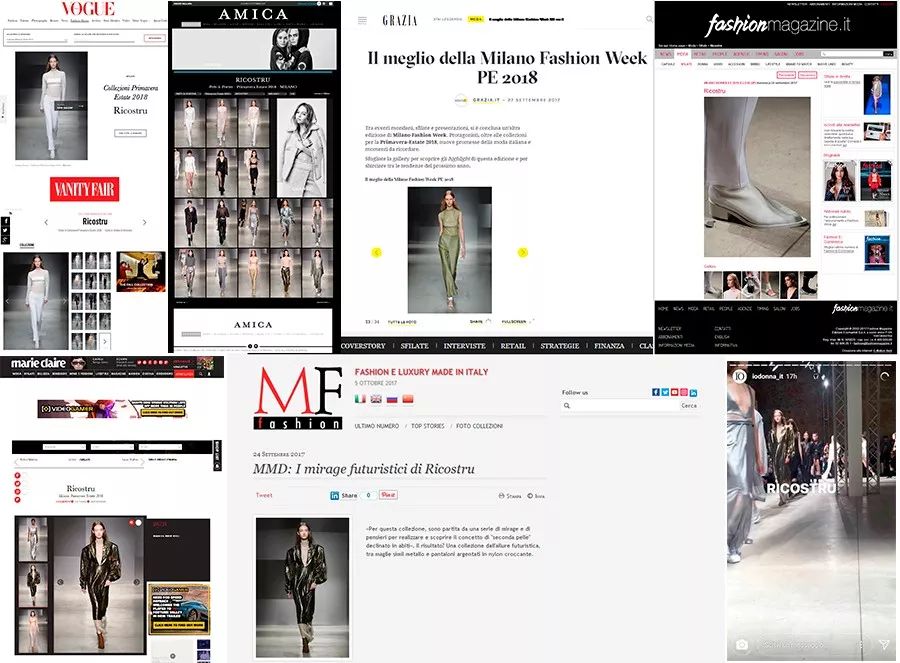Image resolution: width=900 pixels, height=663 pixels.
Task: Share Vanity Fair page on Google Plus
Action: point(5,239)
